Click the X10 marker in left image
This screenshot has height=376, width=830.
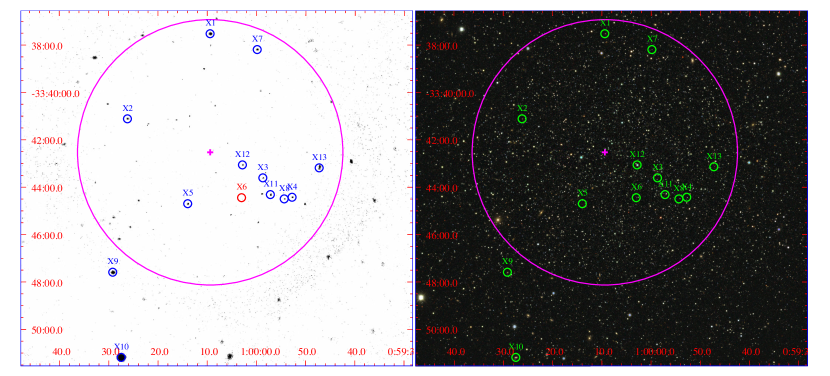pyautogui.click(x=121, y=357)
